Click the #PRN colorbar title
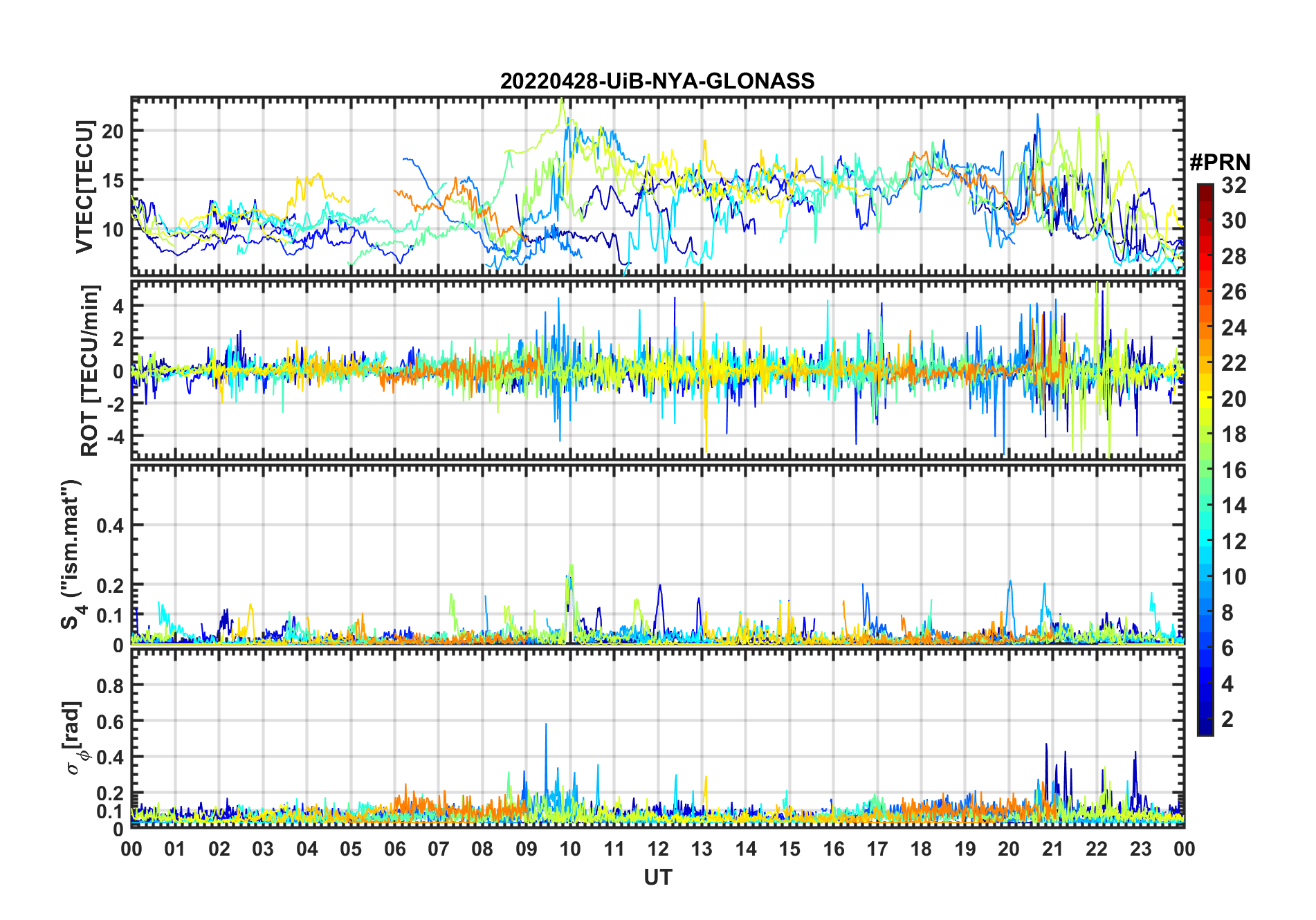Viewport: 1316px width, 920px height. point(1221,163)
